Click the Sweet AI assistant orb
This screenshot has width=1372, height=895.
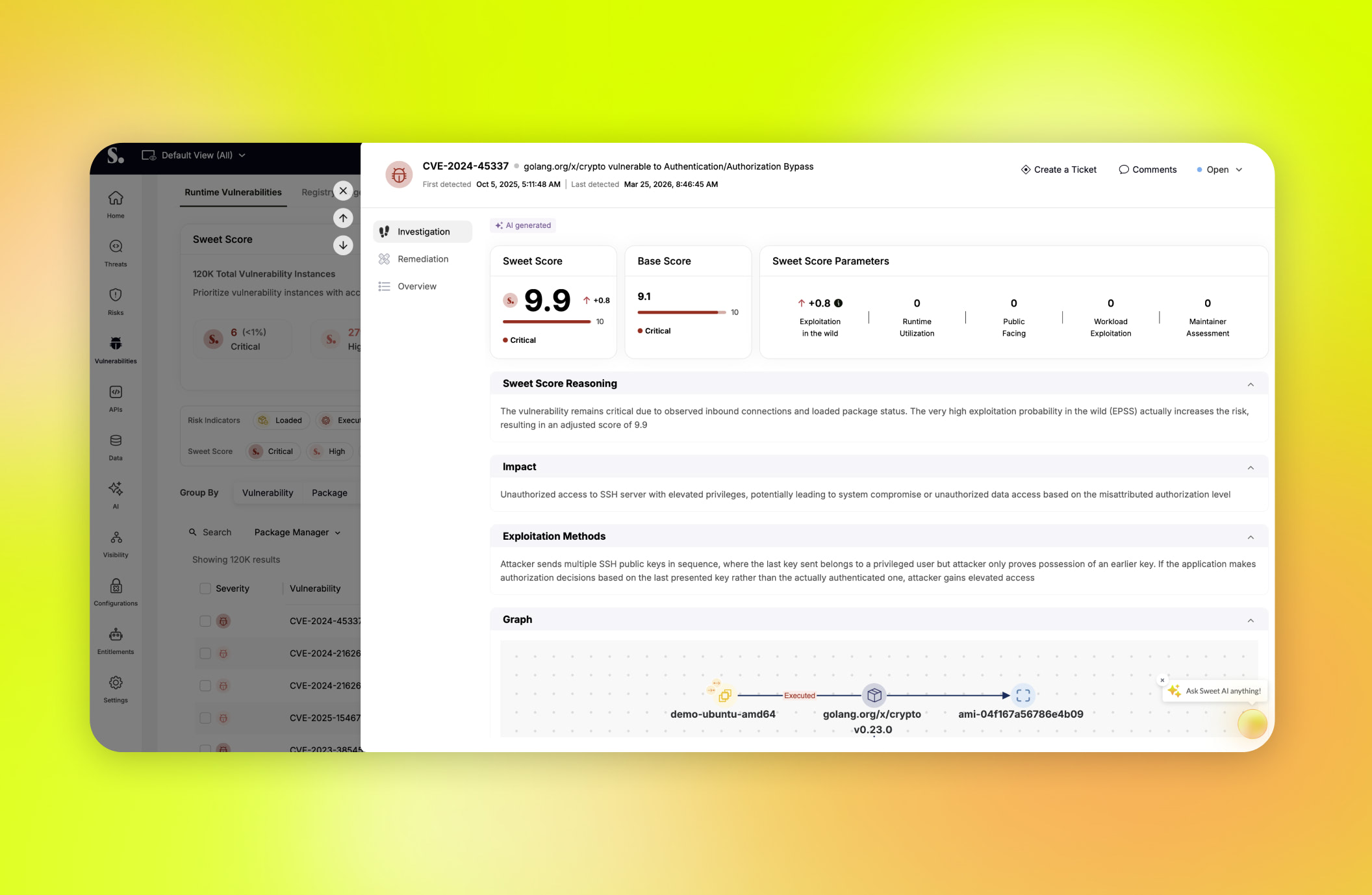click(1252, 724)
